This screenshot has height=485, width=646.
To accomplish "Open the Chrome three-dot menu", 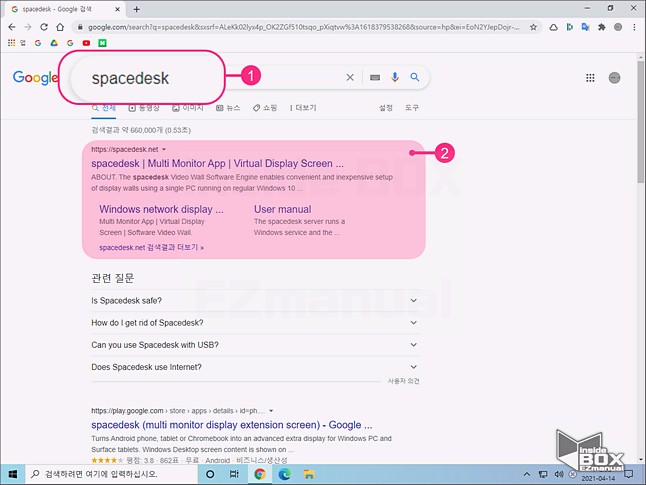I will click(634, 27).
